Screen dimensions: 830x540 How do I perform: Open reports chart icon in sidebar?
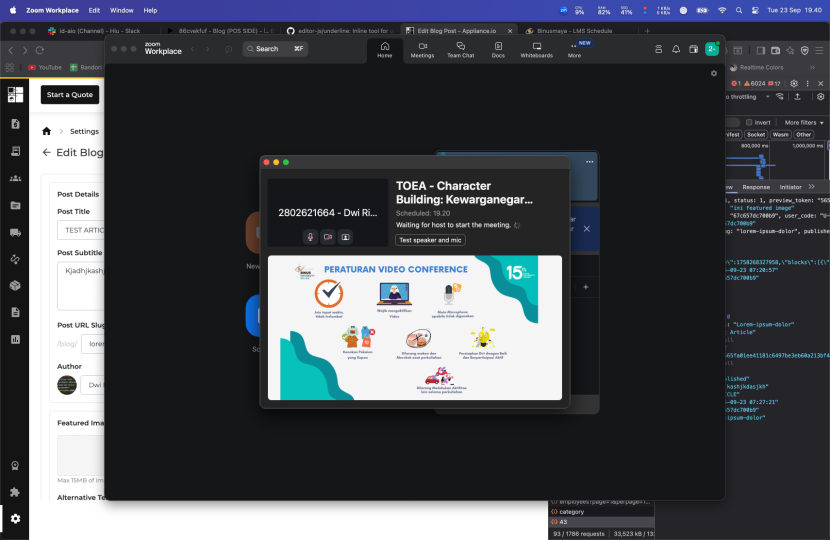[15, 339]
